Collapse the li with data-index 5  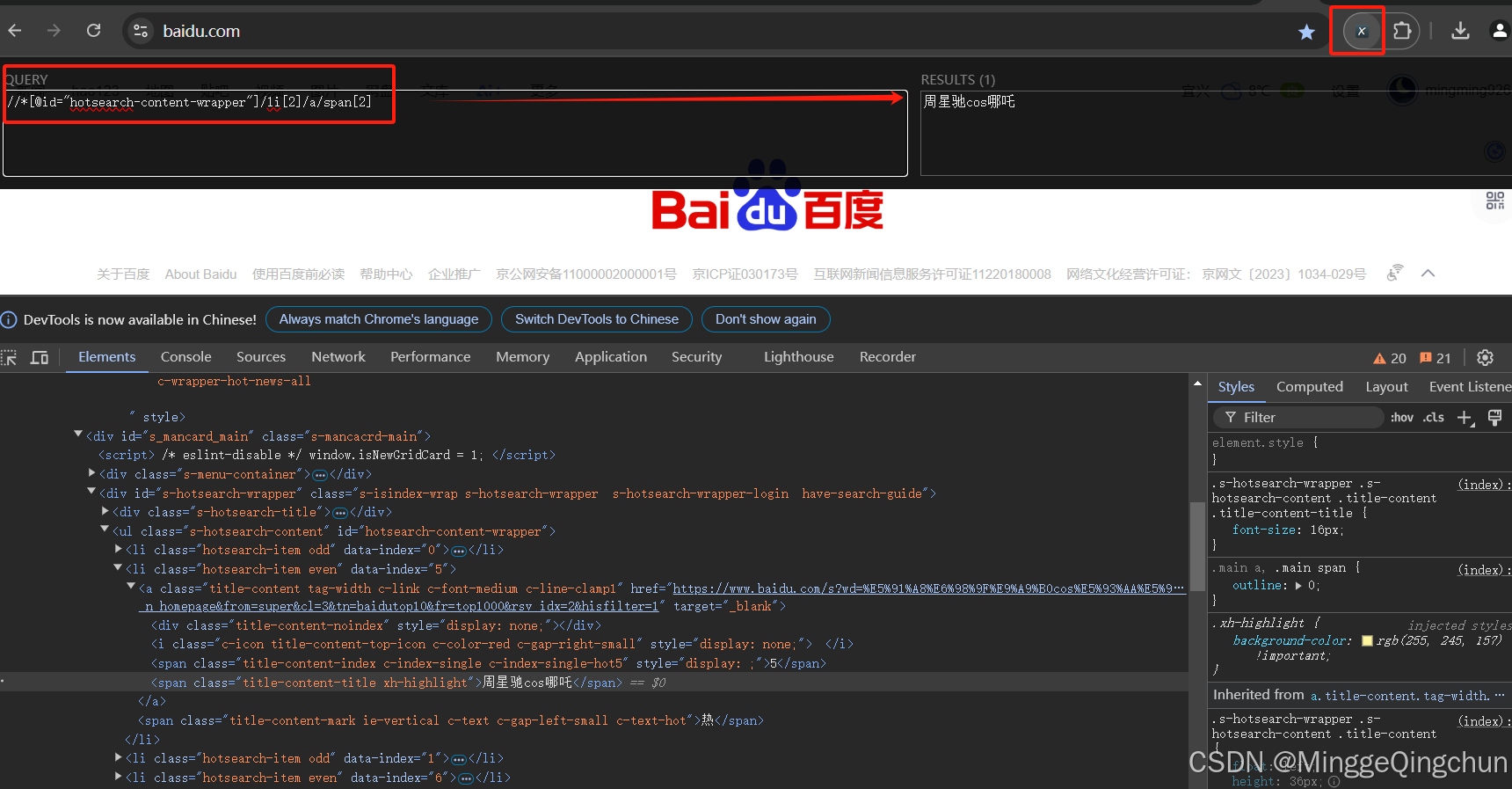coord(118,568)
